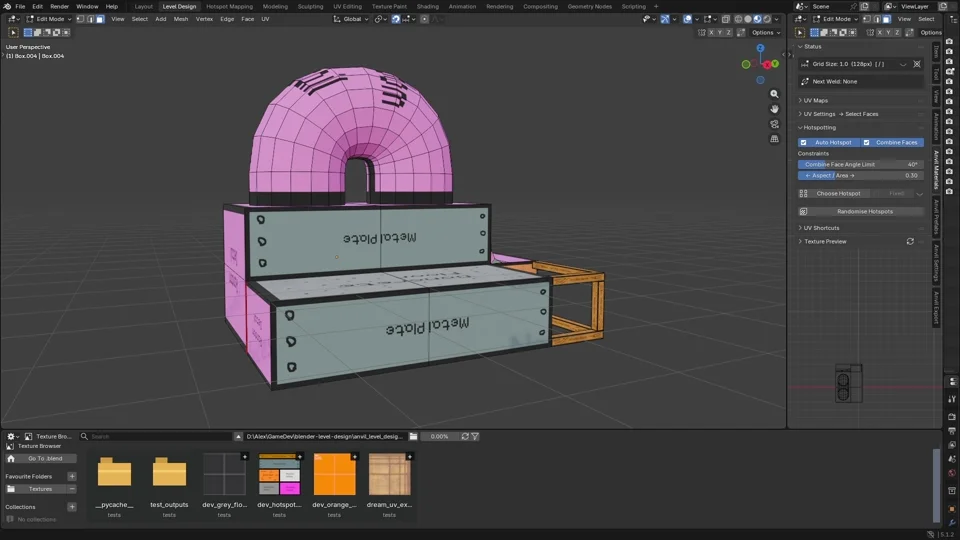Select solid viewport shading
This screenshot has width=960, height=540.
[x=748, y=19]
